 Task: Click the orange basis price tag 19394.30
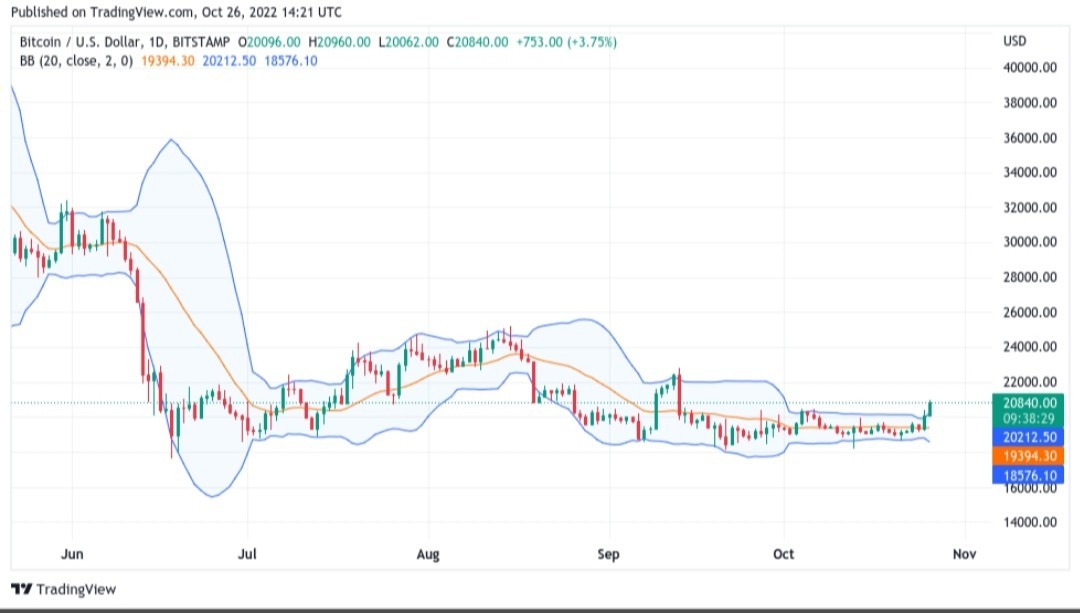tap(1028, 455)
